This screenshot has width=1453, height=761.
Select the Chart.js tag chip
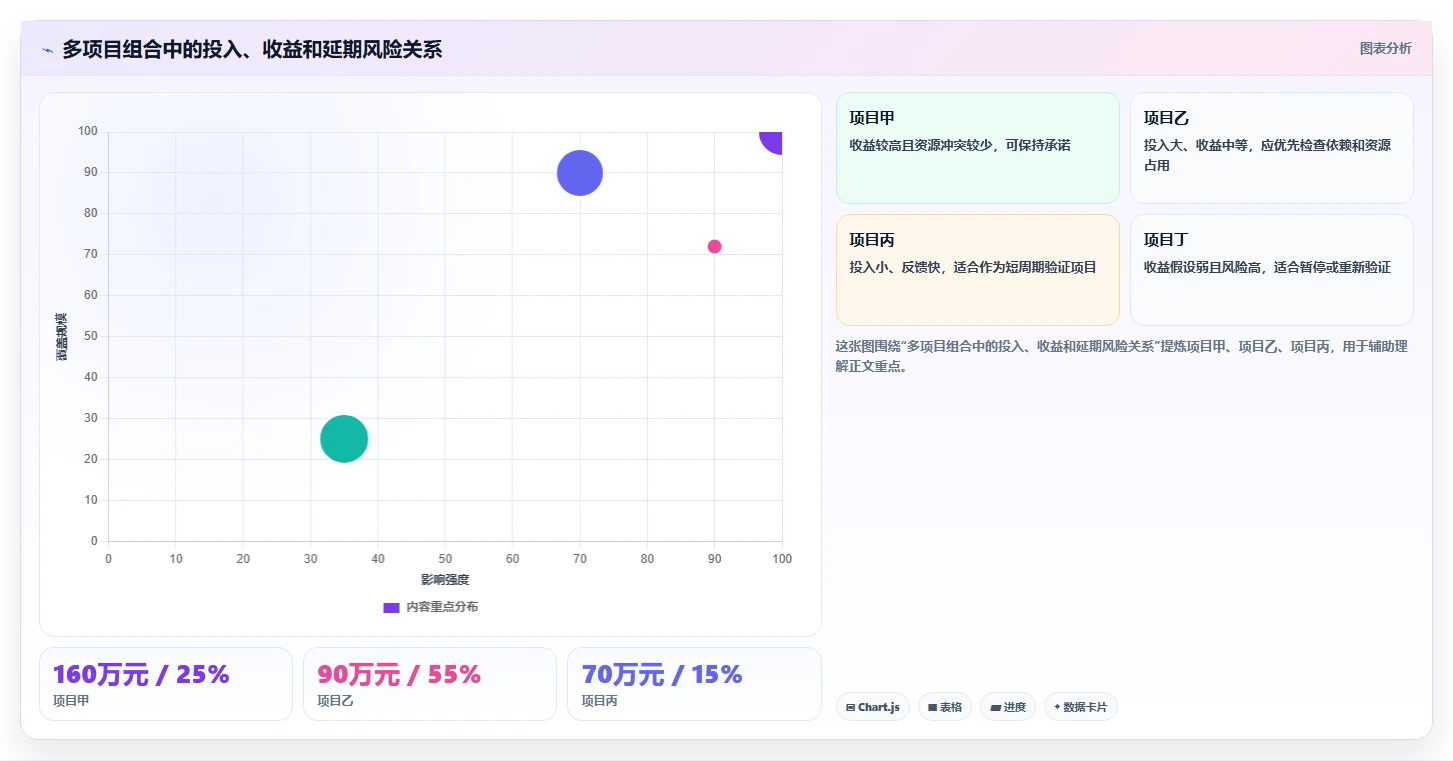[x=872, y=707]
